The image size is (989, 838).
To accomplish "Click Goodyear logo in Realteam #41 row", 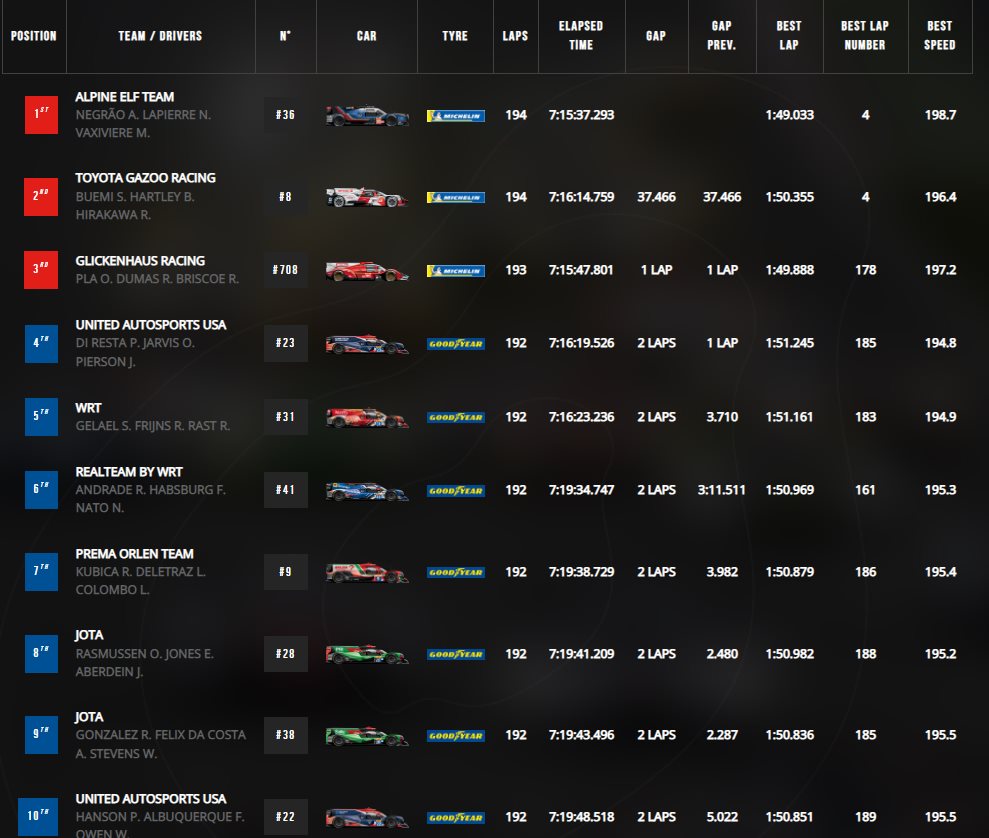I will [x=455, y=491].
